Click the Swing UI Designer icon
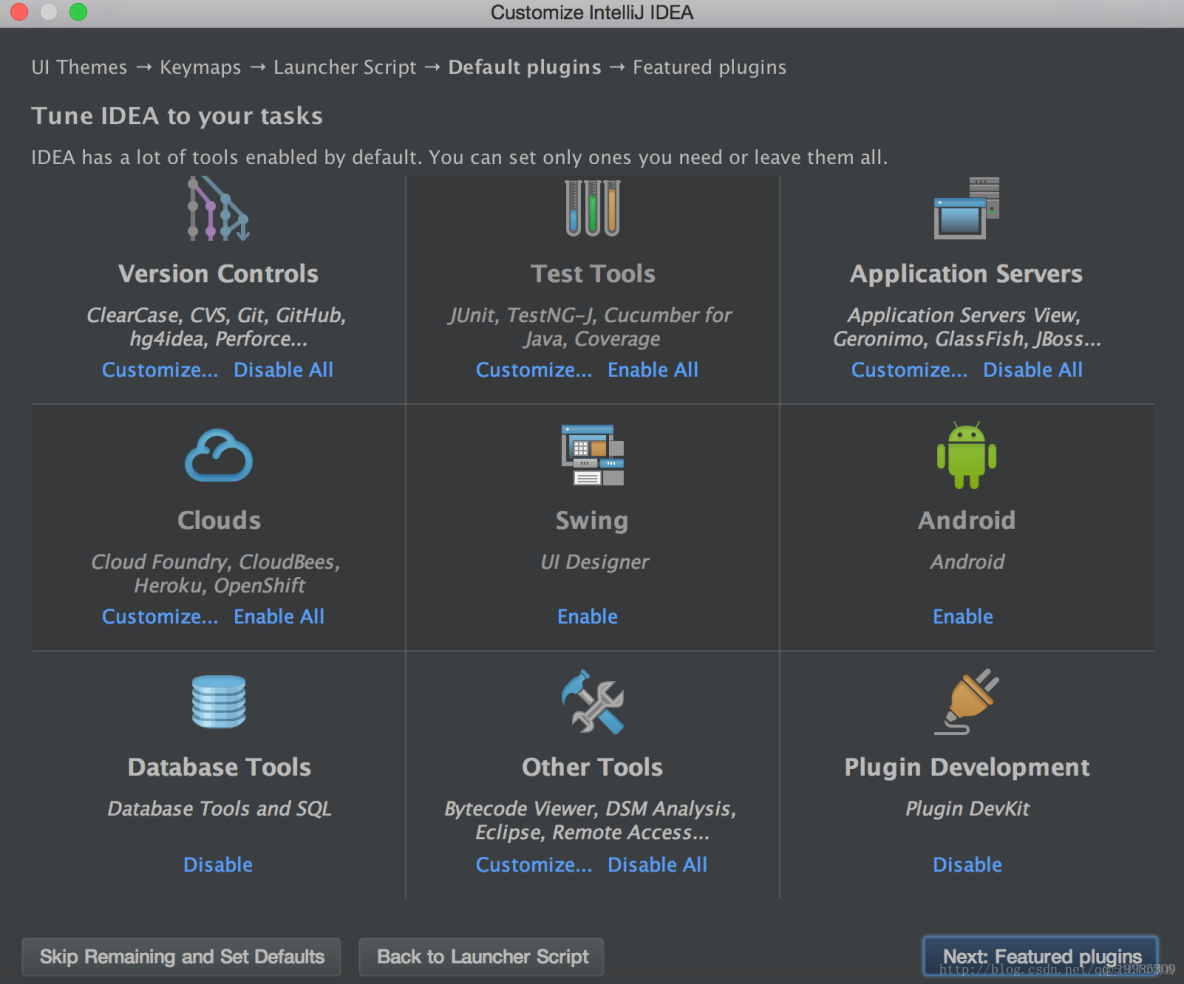Viewport: 1184px width, 984px height. coord(592,455)
